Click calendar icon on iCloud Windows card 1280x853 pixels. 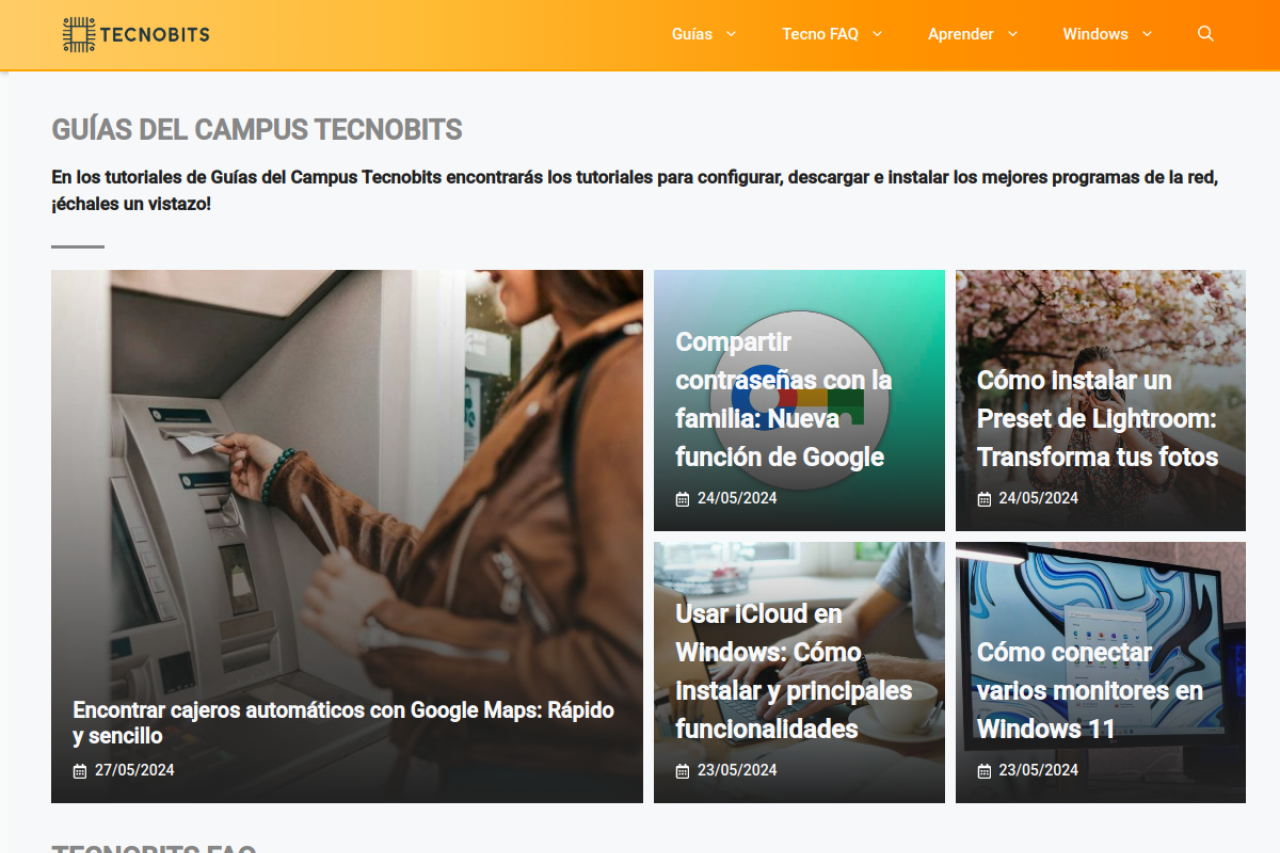click(x=683, y=771)
